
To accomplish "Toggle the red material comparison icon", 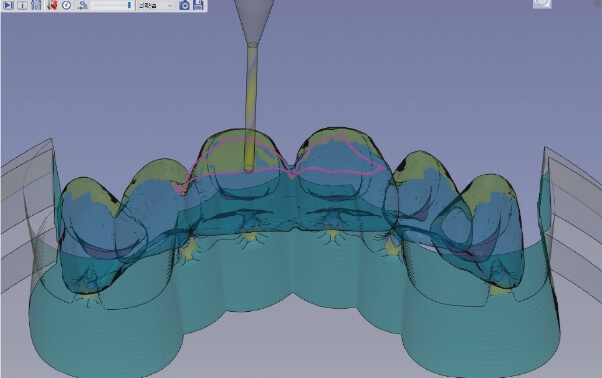I will [x=52, y=5].
